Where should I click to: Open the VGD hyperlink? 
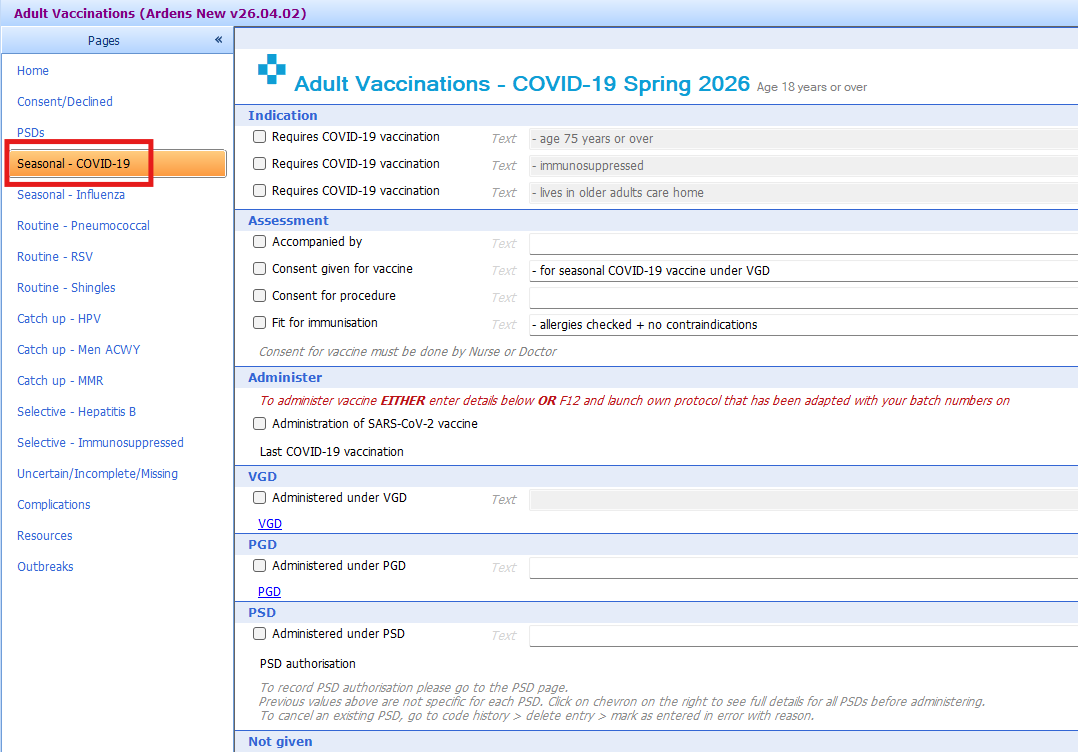click(x=270, y=523)
